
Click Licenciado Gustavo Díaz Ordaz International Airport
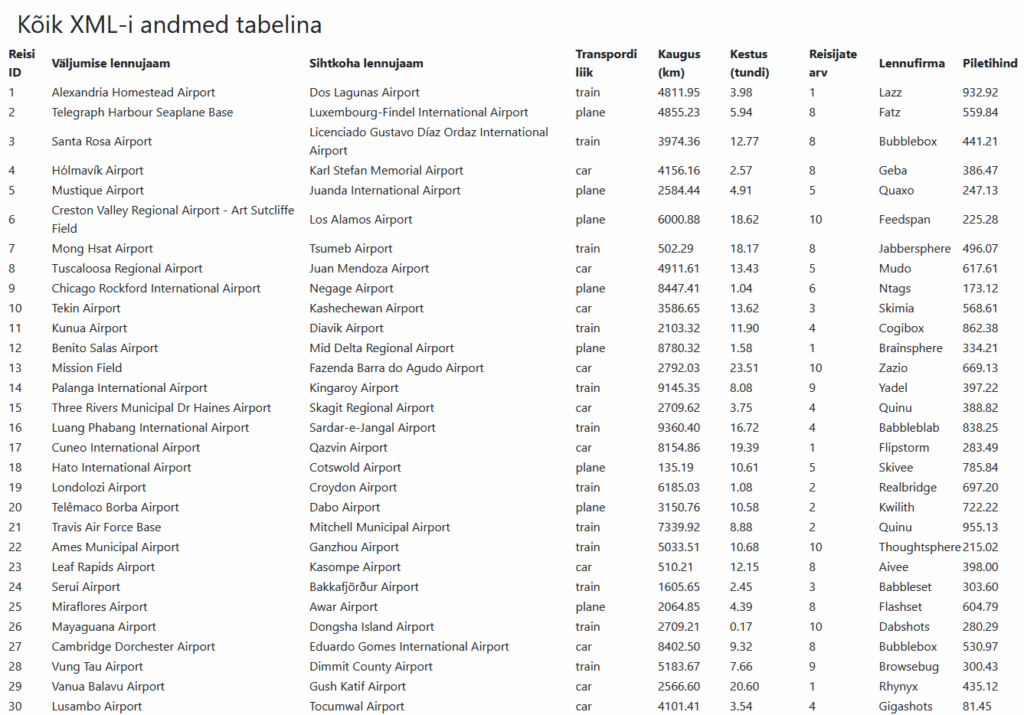(429, 141)
